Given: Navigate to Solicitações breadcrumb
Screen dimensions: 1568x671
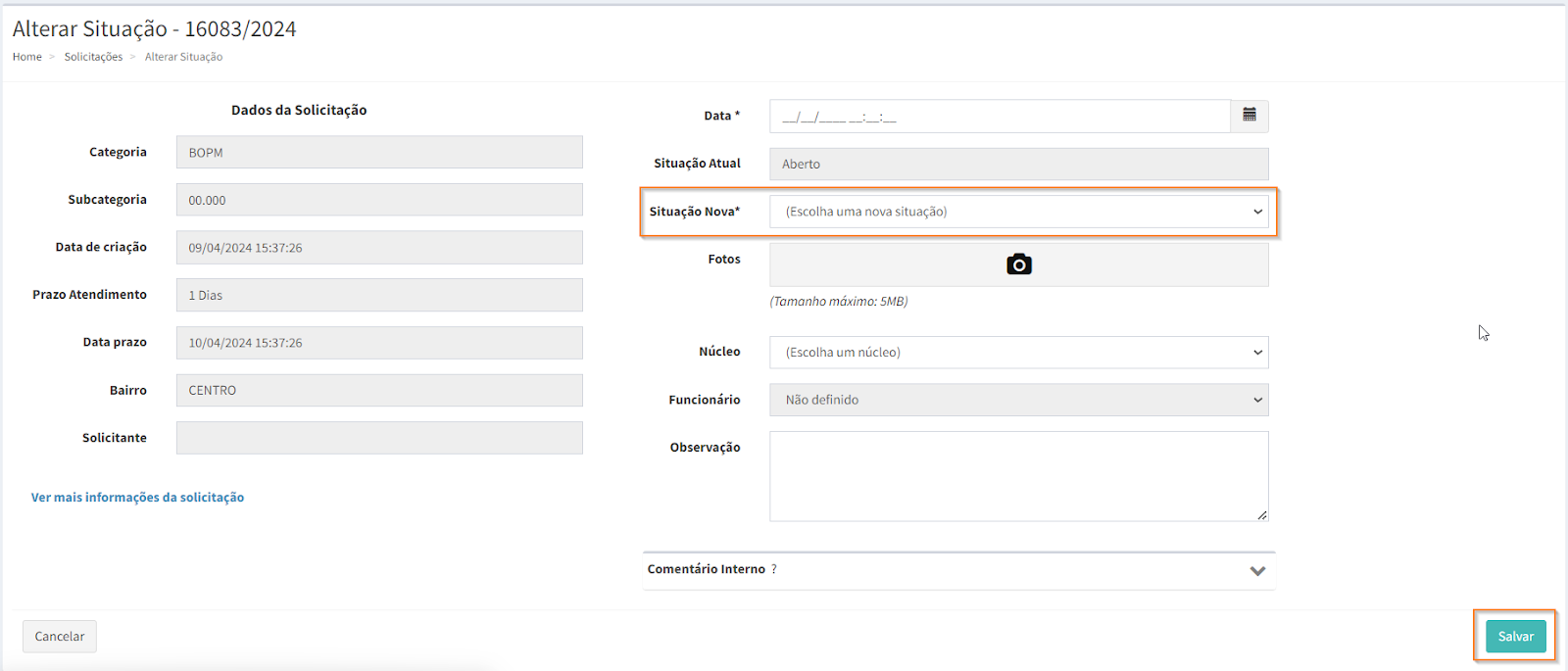Looking at the screenshot, I should coord(93,57).
